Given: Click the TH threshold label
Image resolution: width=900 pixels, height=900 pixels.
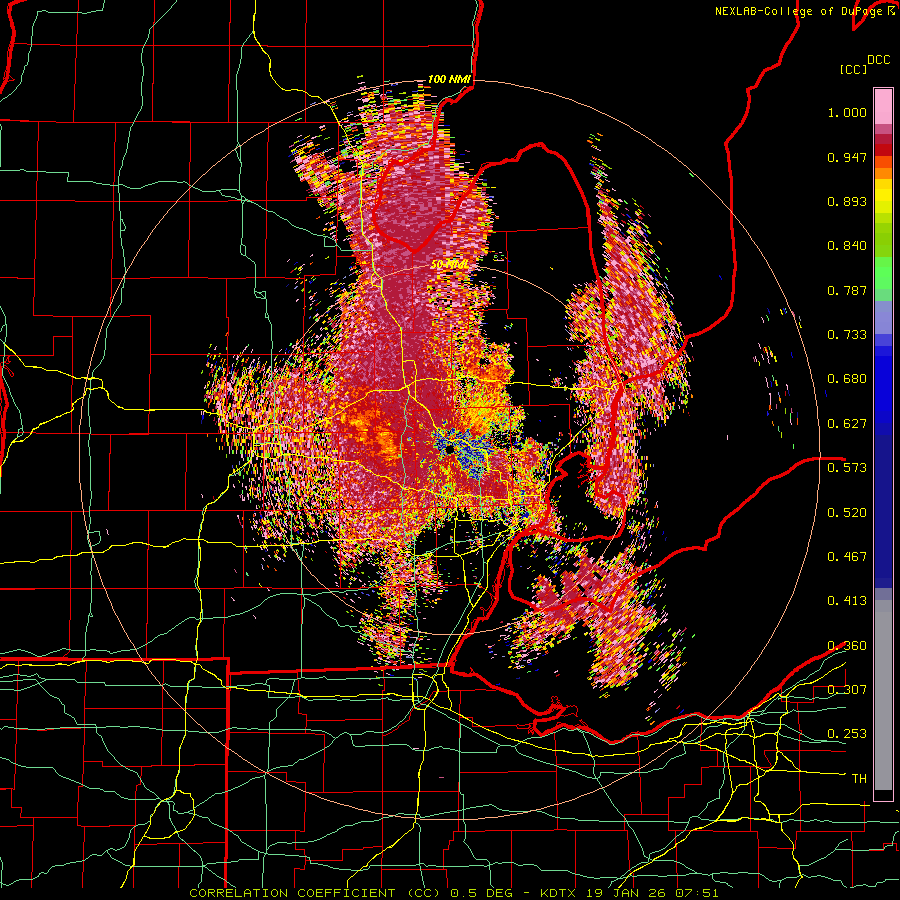Looking at the screenshot, I should click(x=859, y=779).
